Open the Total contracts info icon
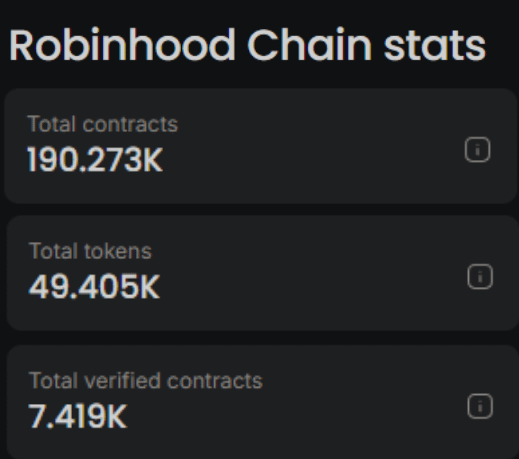The width and height of the screenshot is (519, 459). tap(477, 149)
